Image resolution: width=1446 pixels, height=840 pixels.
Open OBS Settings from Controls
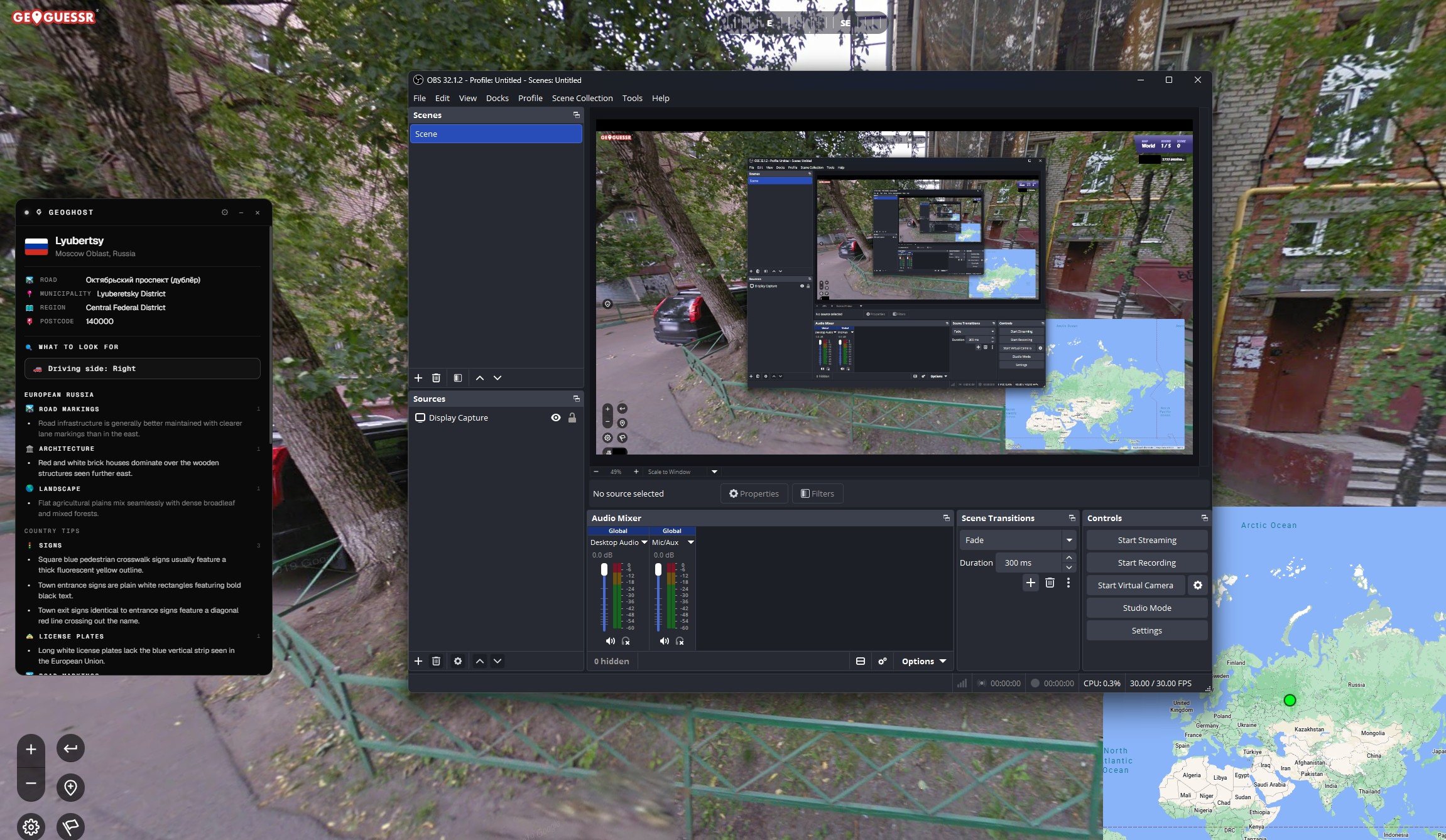point(1147,630)
